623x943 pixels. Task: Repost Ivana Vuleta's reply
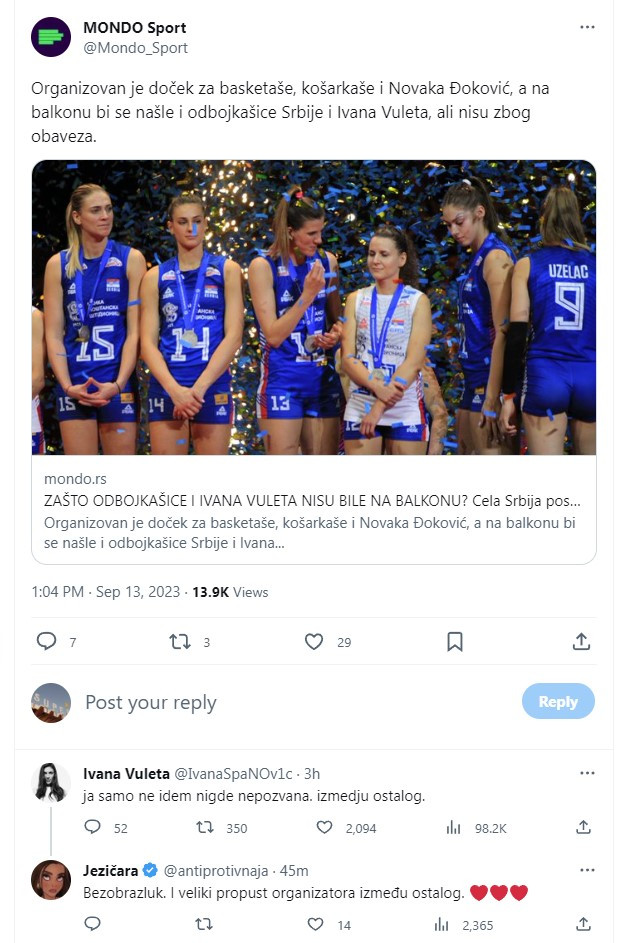tap(204, 827)
